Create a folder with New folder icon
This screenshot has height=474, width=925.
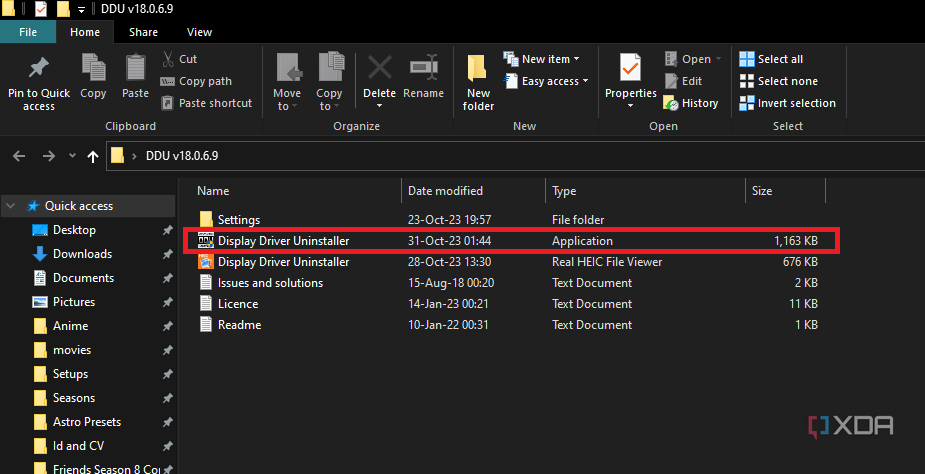click(478, 70)
